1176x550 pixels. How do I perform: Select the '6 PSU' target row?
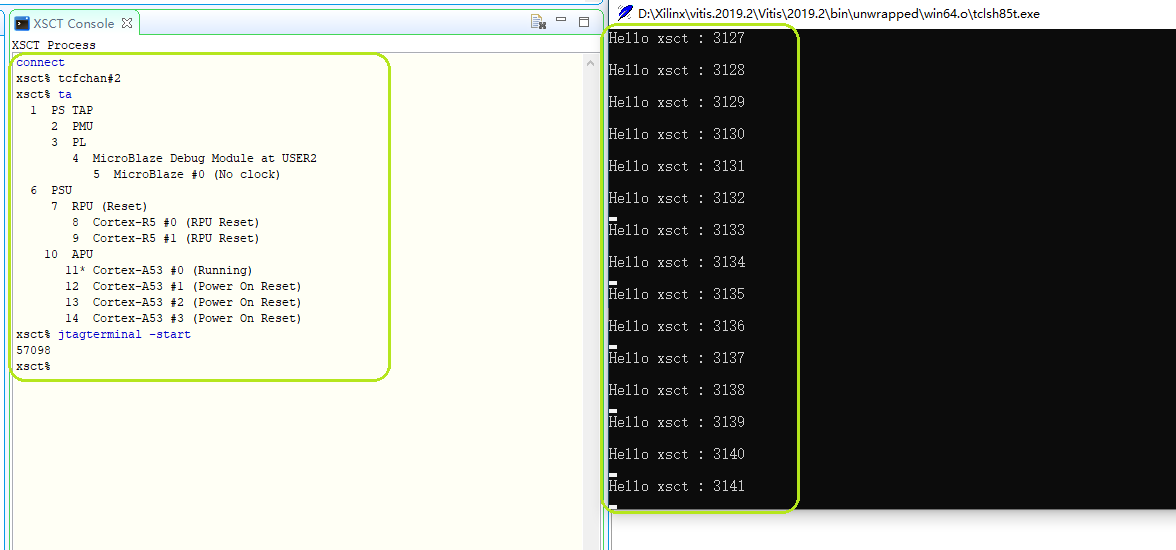[x=51, y=191]
